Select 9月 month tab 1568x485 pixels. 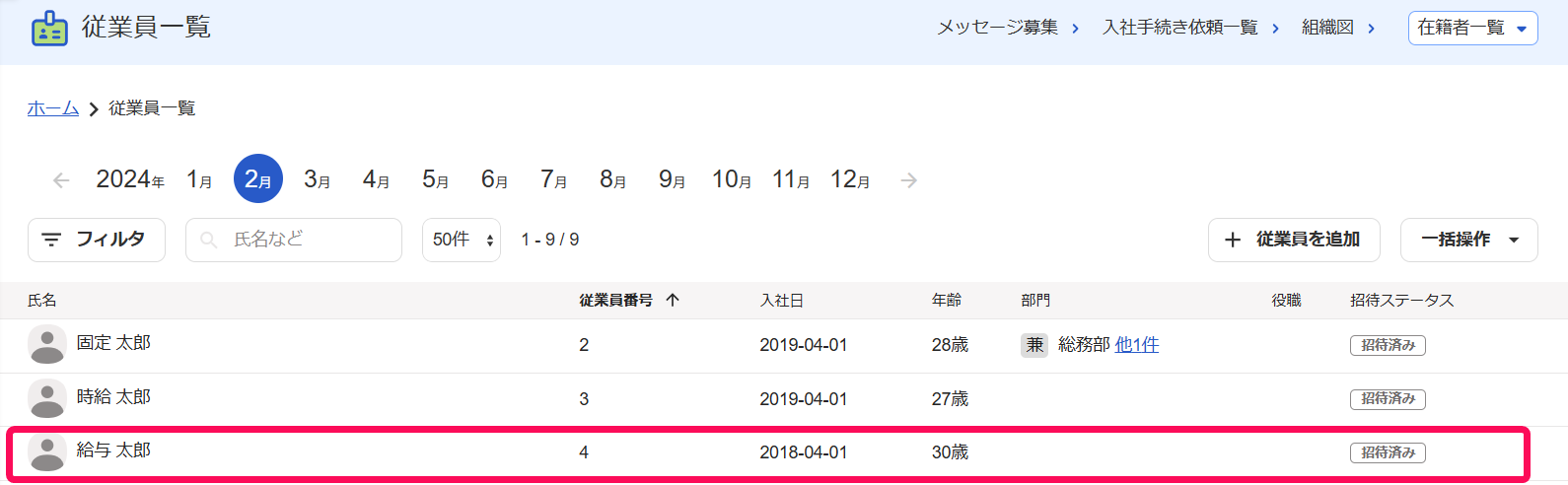coord(673,179)
